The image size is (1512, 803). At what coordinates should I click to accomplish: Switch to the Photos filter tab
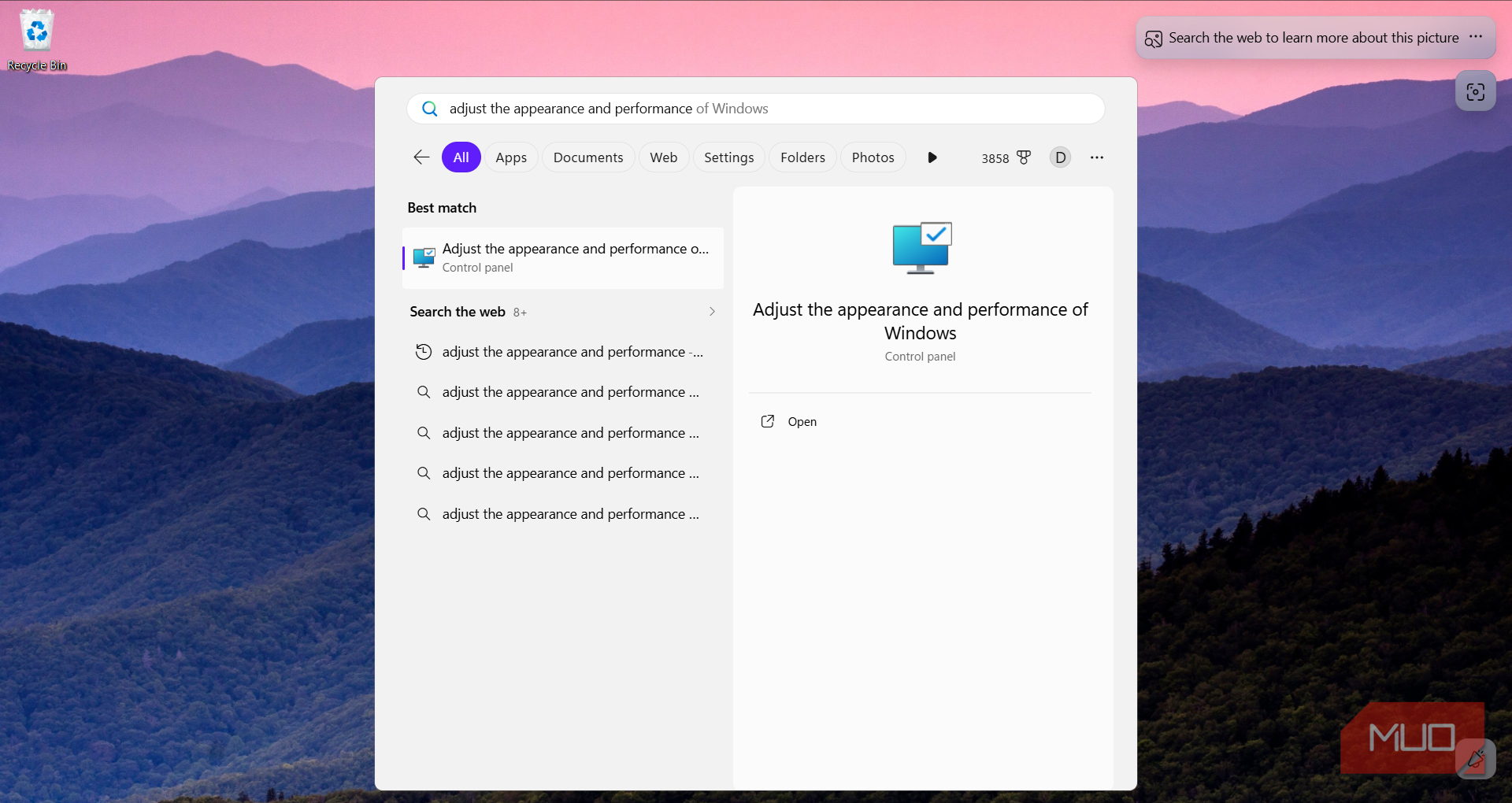coord(873,157)
